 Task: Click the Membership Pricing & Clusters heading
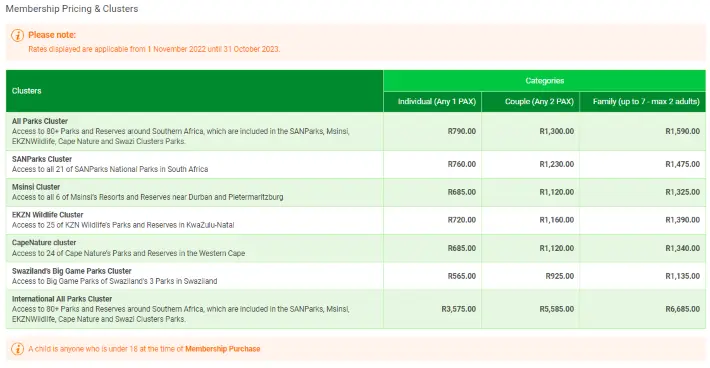click(72, 9)
